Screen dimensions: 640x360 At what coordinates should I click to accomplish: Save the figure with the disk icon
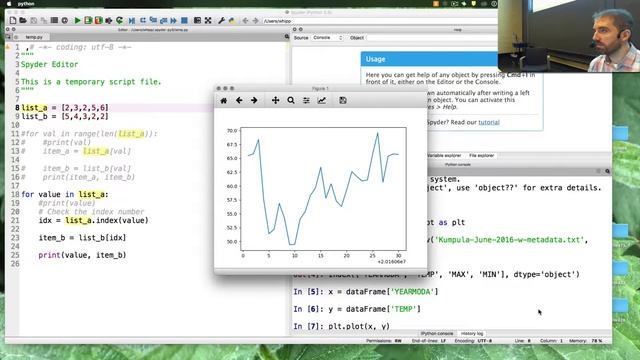point(343,100)
